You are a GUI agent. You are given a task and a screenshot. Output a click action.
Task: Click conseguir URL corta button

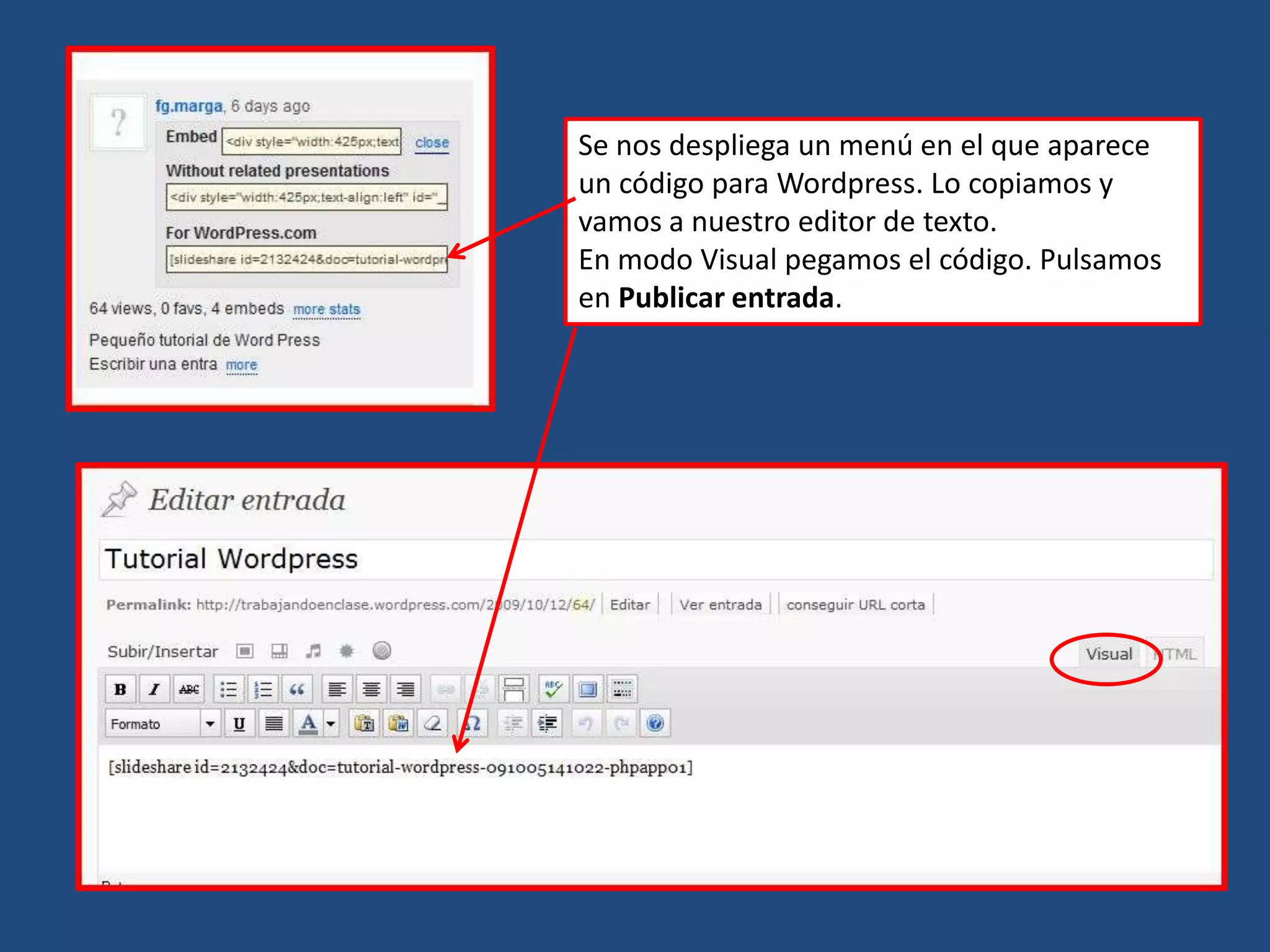pos(856,604)
